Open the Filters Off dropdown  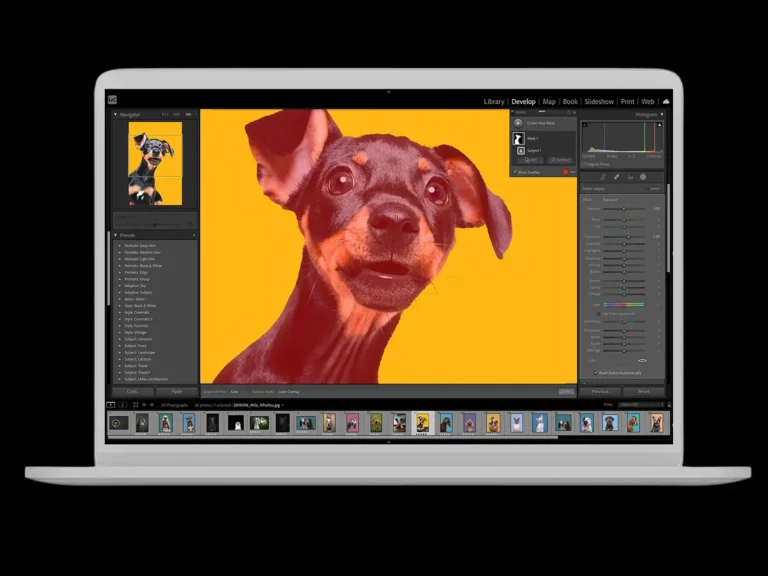[641, 405]
